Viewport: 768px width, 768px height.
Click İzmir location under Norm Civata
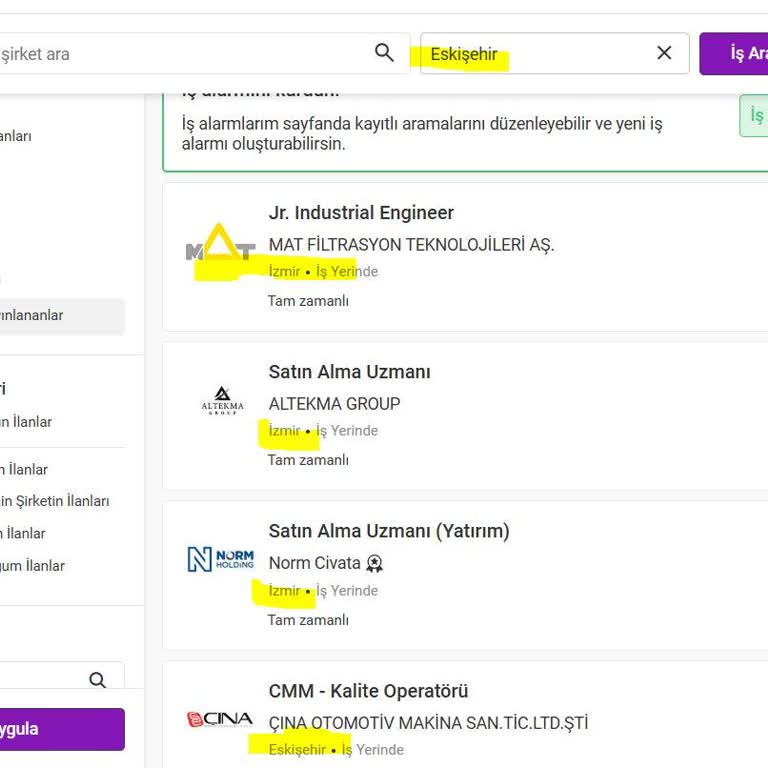click(x=284, y=591)
